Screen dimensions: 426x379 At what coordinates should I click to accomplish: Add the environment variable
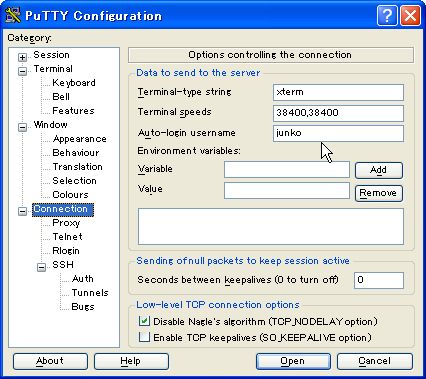click(x=379, y=170)
